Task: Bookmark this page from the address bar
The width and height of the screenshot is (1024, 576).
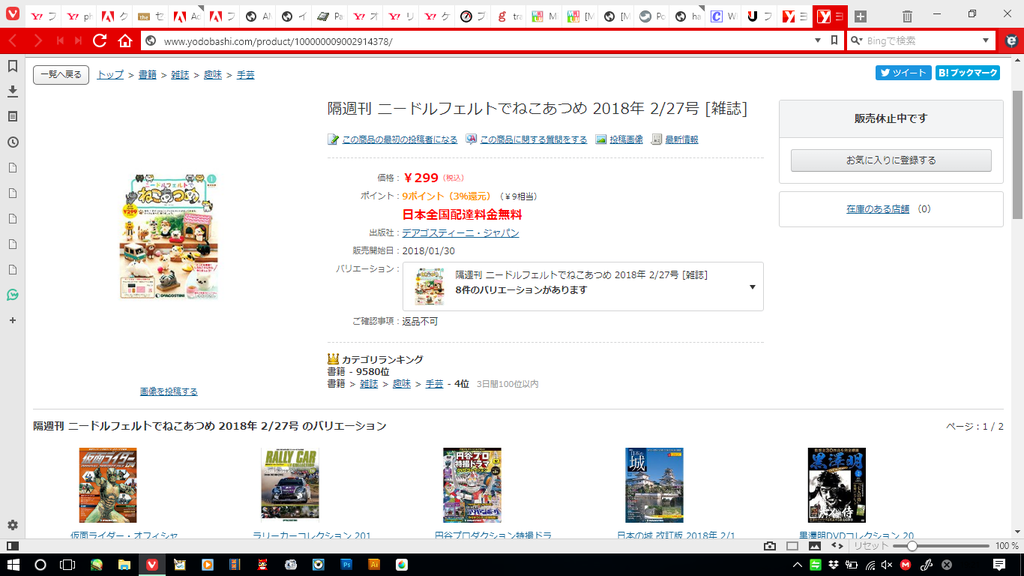Action: [x=834, y=41]
